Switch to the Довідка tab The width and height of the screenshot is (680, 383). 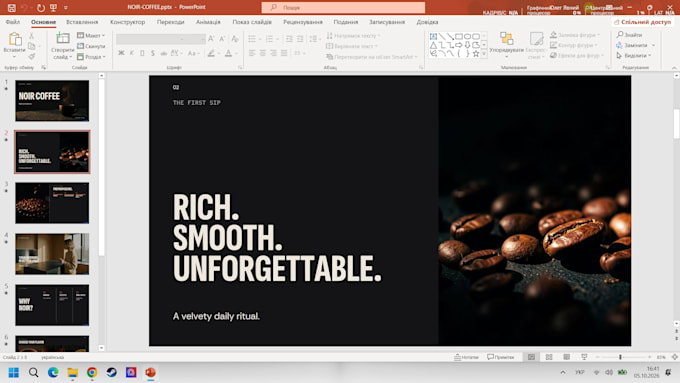click(x=427, y=22)
